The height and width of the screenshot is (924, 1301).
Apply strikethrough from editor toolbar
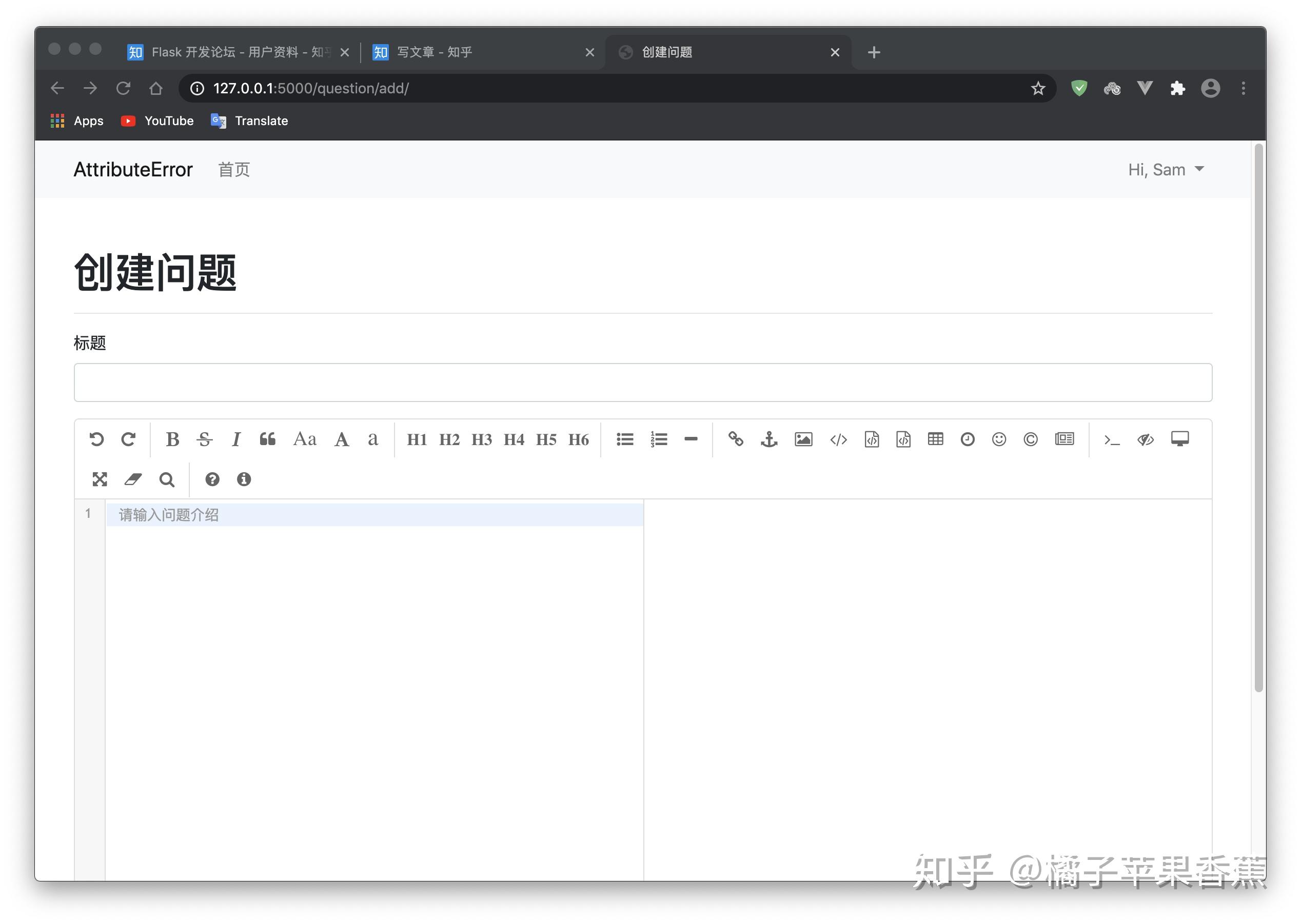tap(204, 439)
